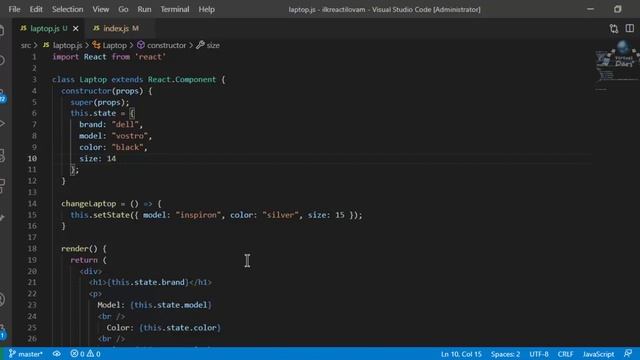Click the this.setState call line
The height and width of the screenshot is (360, 640).
tap(216, 215)
